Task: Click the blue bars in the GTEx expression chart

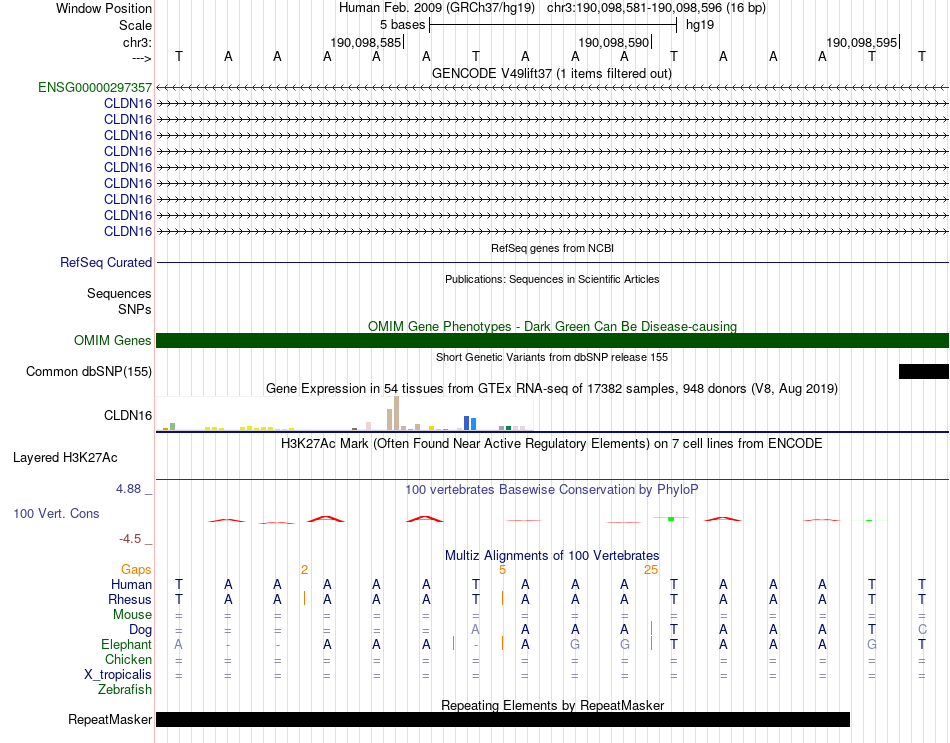Action: click(470, 423)
